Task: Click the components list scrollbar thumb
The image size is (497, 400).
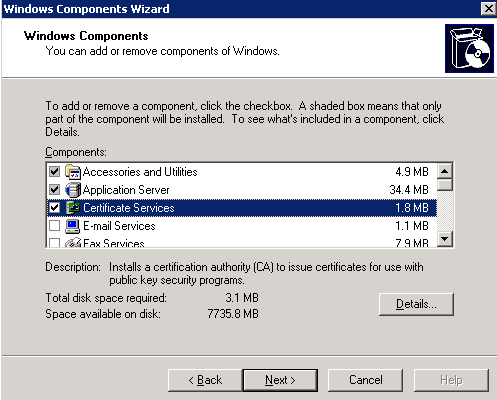Action: point(445,185)
